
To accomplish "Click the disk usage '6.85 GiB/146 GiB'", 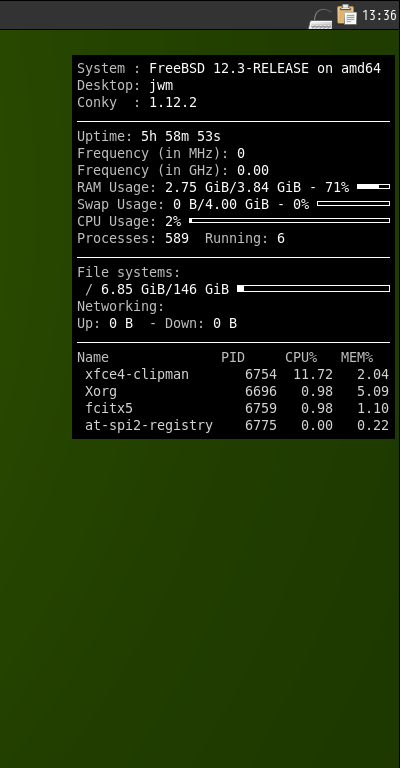I will [165, 289].
